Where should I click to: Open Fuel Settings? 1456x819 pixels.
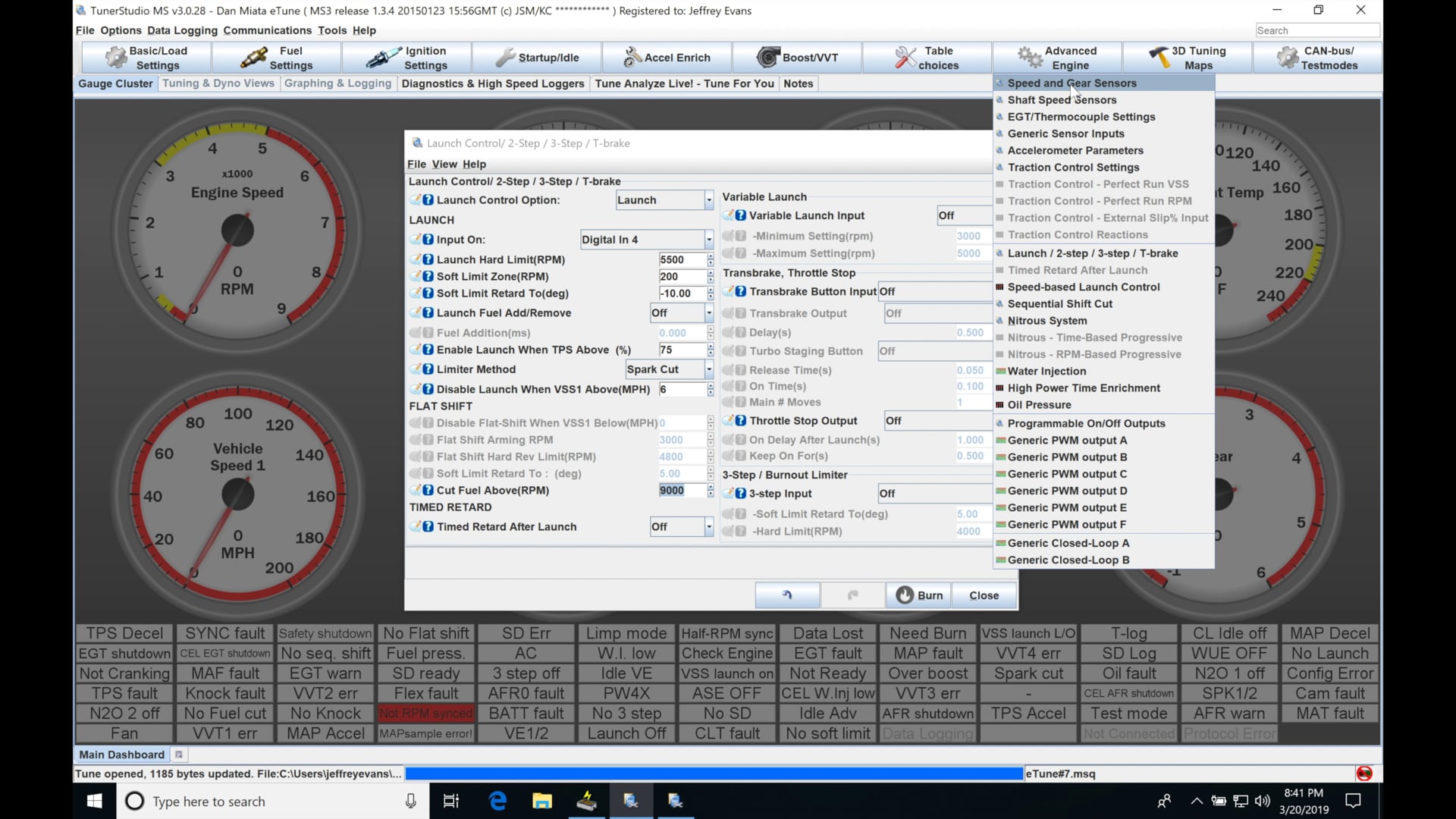(277, 57)
